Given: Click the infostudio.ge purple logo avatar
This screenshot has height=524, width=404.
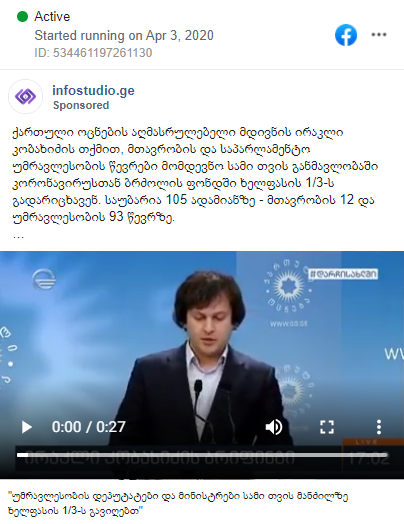Looking at the screenshot, I should [x=25, y=97].
